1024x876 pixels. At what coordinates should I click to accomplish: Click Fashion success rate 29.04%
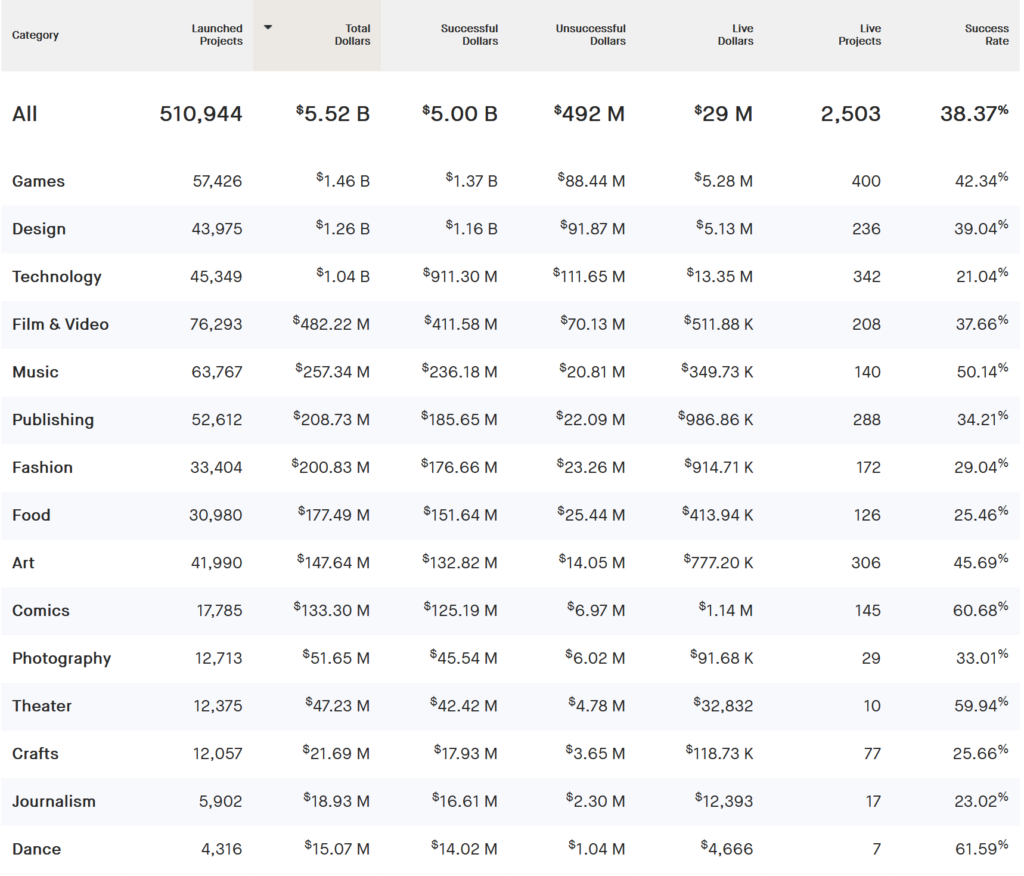[x=983, y=468]
